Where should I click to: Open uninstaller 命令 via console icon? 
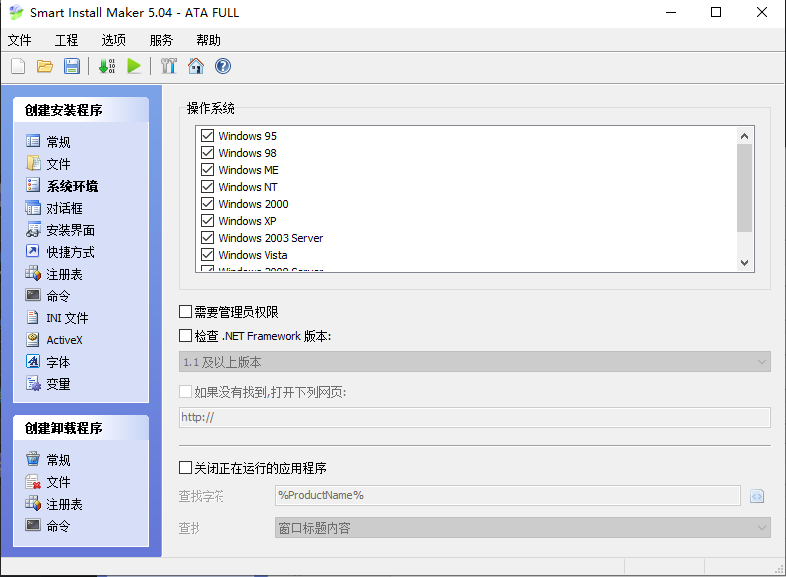33,525
